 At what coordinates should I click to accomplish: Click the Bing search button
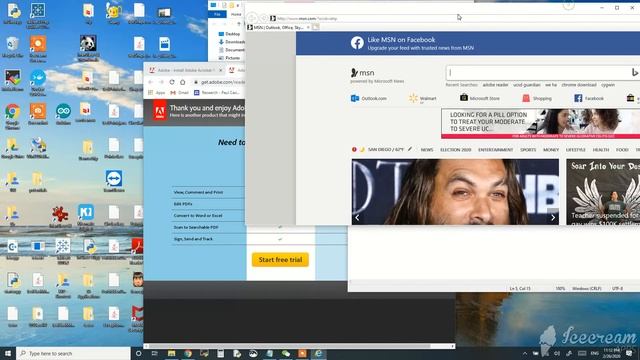pos(635,73)
